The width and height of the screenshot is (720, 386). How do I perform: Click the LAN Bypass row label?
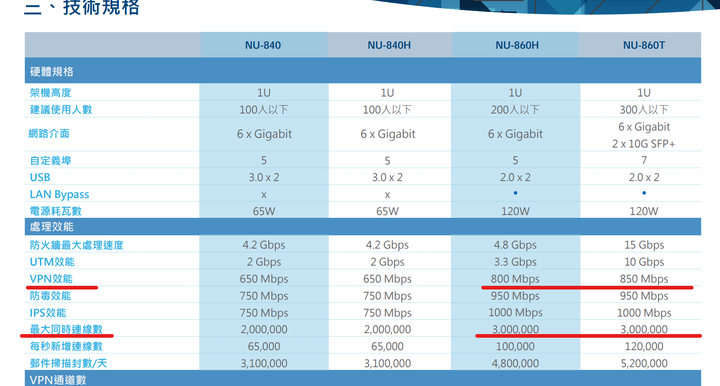(x=59, y=194)
